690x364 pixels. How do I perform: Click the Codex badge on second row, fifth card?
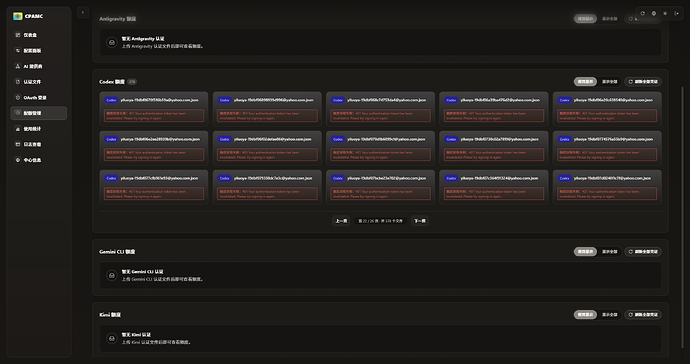point(565,139)
